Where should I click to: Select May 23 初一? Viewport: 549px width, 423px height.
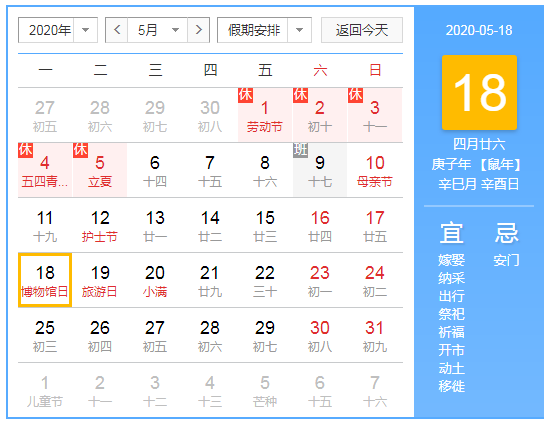pyautogui.click(x=320, y=280)
